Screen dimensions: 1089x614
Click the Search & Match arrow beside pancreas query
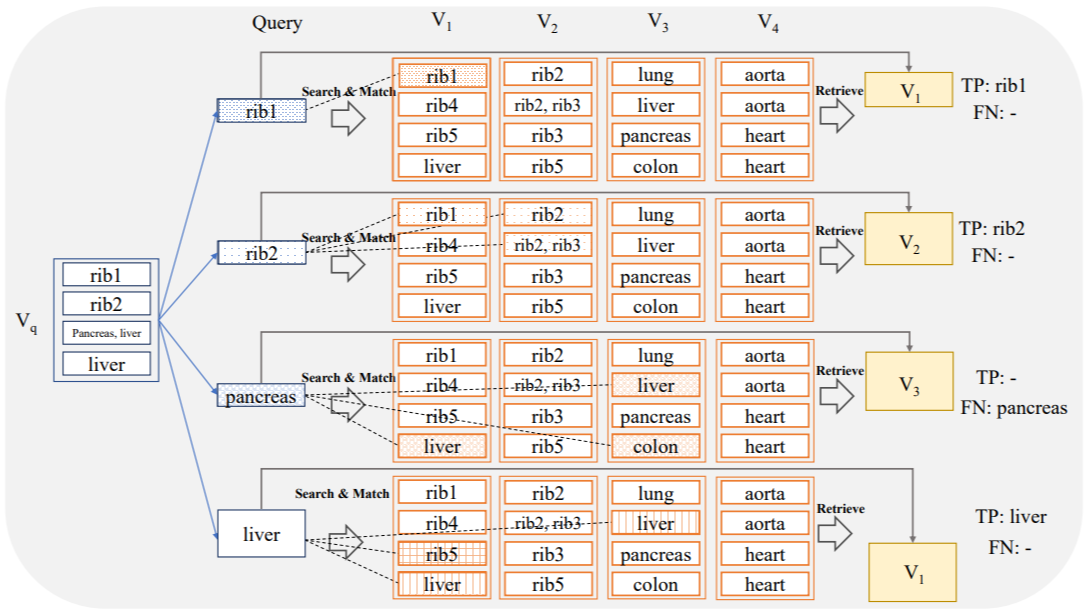pos(347,405)
